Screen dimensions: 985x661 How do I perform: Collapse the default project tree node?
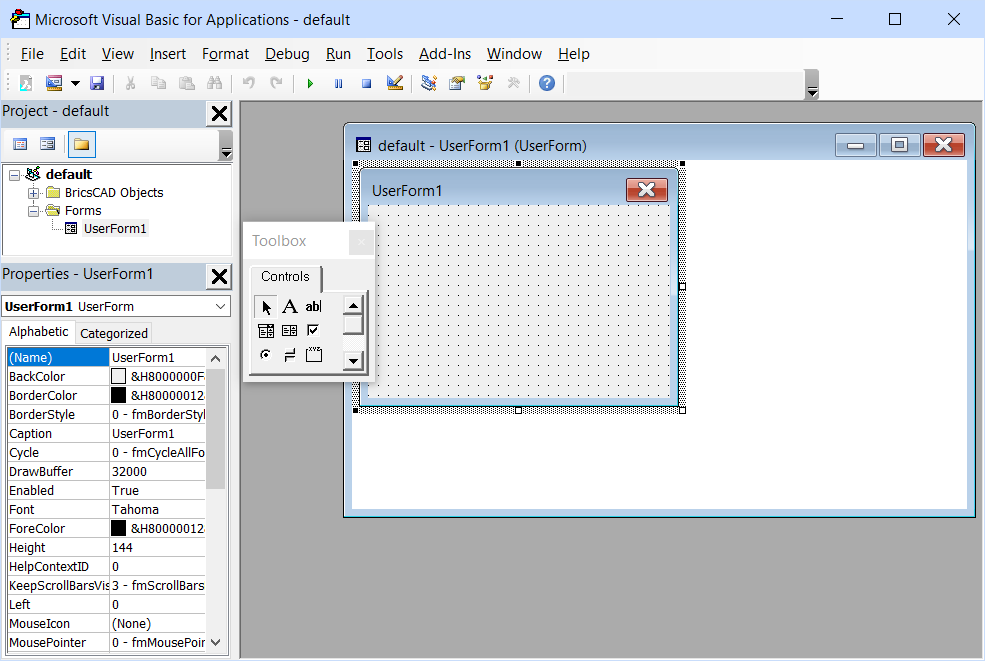tap(14, 175)
